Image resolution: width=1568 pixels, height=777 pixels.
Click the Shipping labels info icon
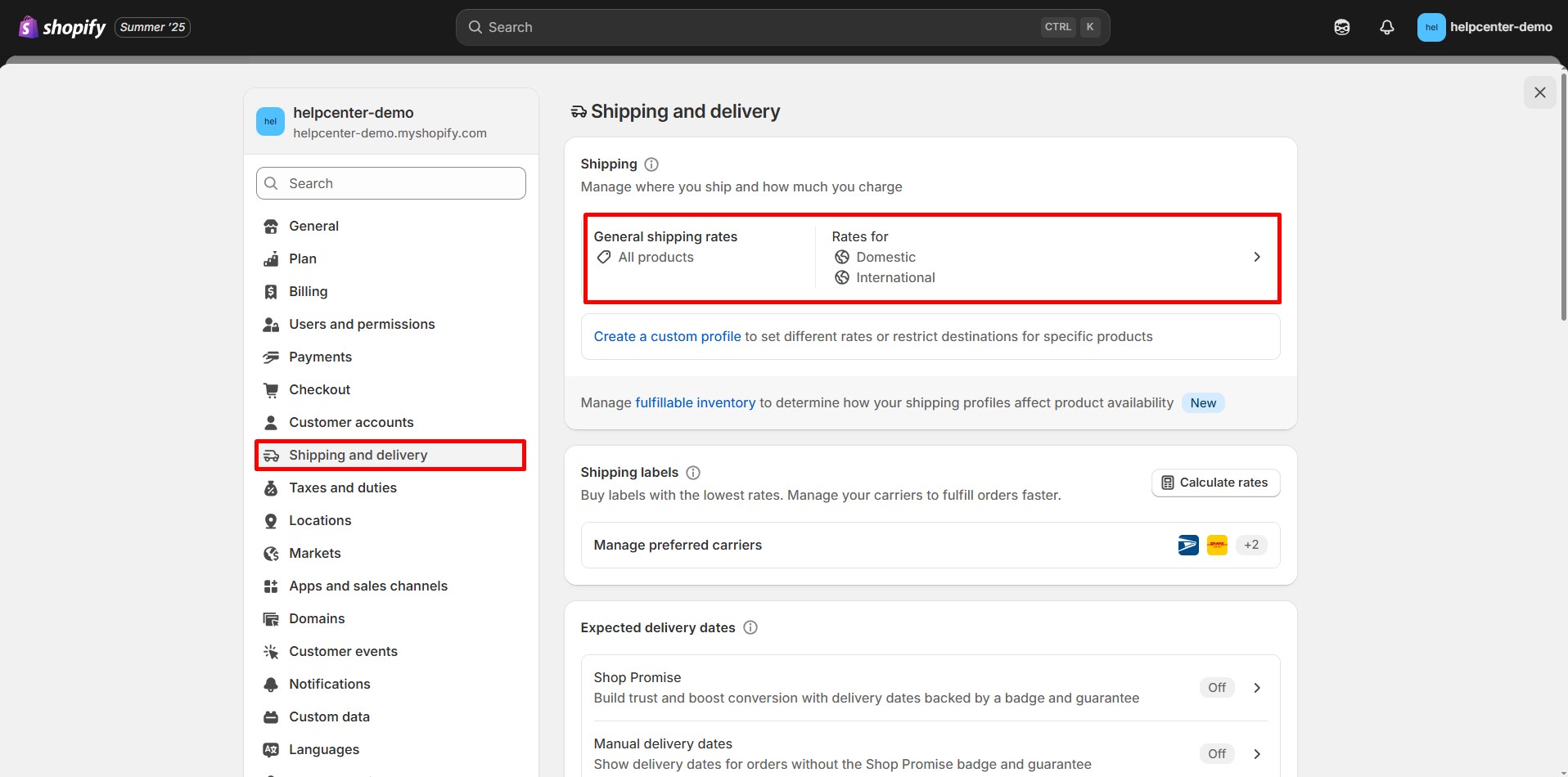(x=693, y=472)
